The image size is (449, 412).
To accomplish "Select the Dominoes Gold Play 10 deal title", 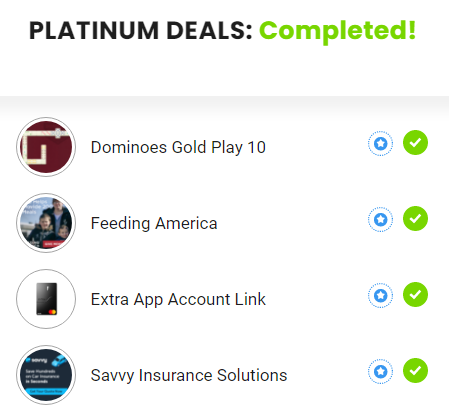I will [178, 147].
